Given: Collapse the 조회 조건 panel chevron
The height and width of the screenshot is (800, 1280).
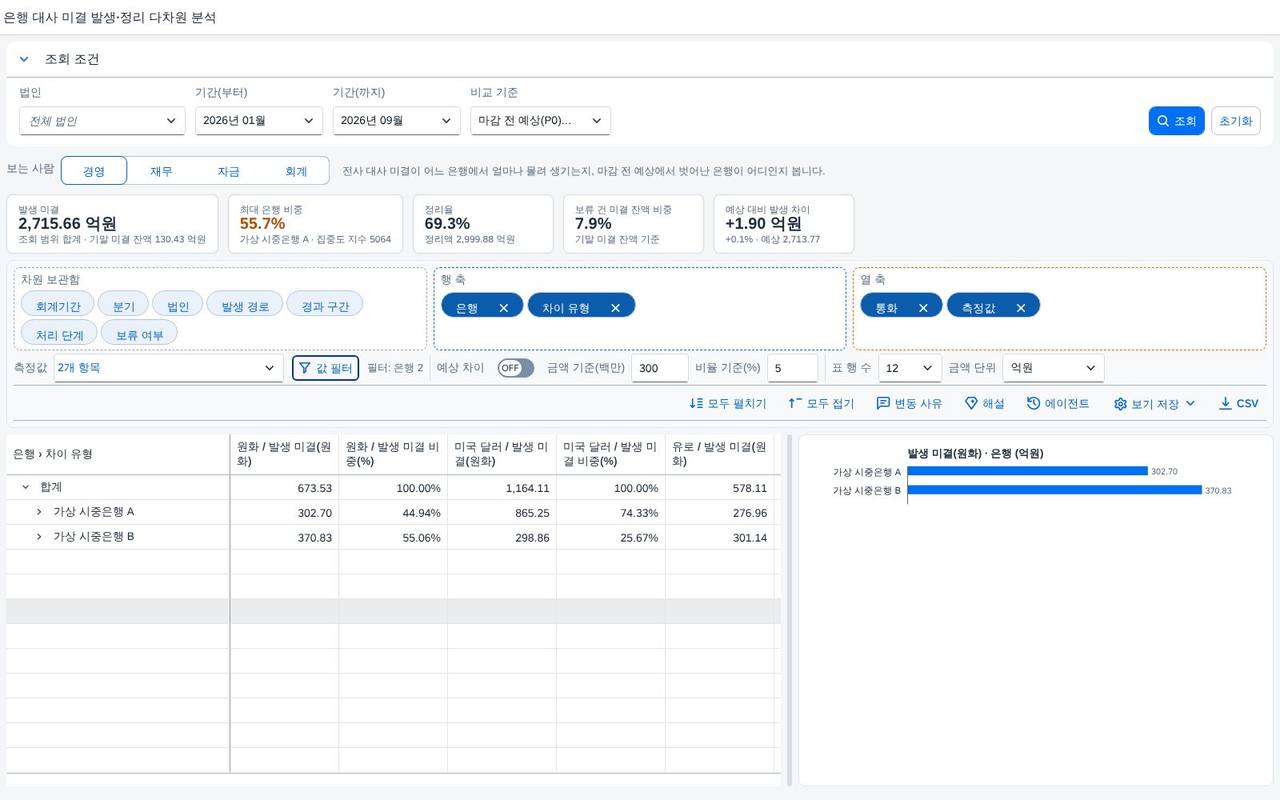Looking at the screenshot, I should [x=24, y=59].
